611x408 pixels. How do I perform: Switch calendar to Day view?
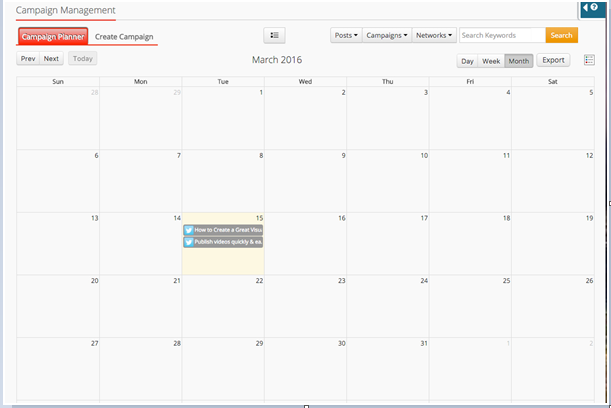coord(467,61)
